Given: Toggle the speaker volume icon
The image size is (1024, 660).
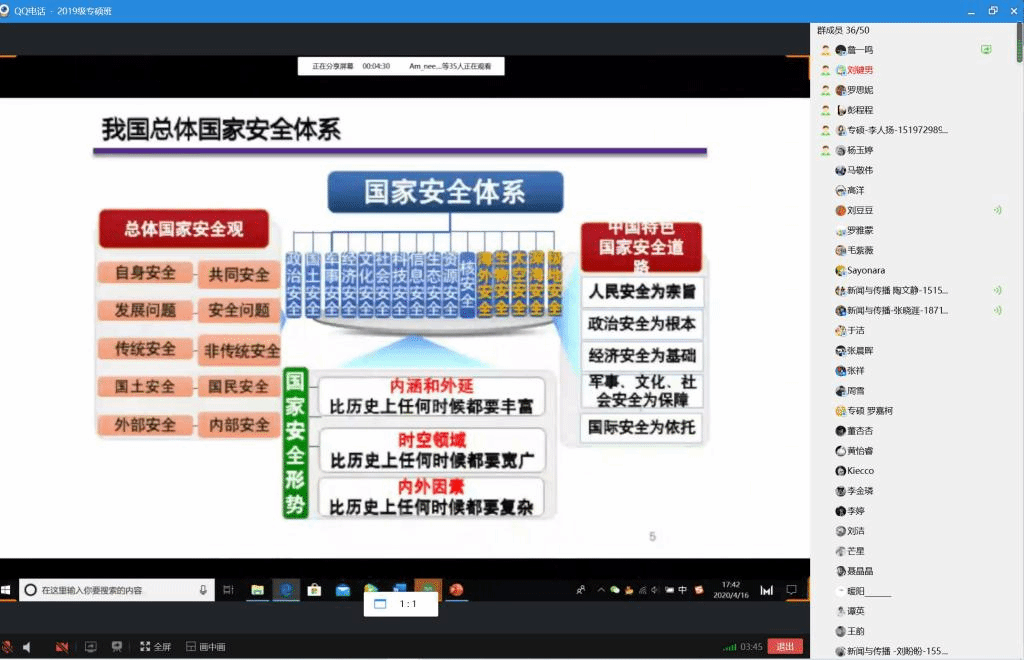Looking at the screenshot, I should [x=27, y=647].
